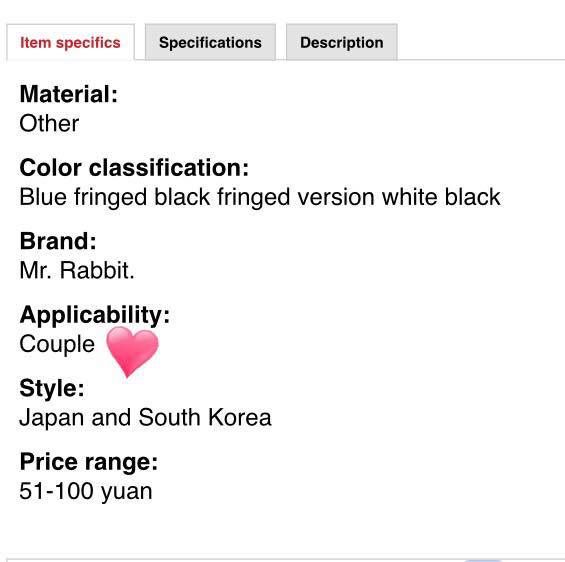The image size is (565, 562).
Task: Click 'white black' at end of color line
Action: tap(441, 197)
